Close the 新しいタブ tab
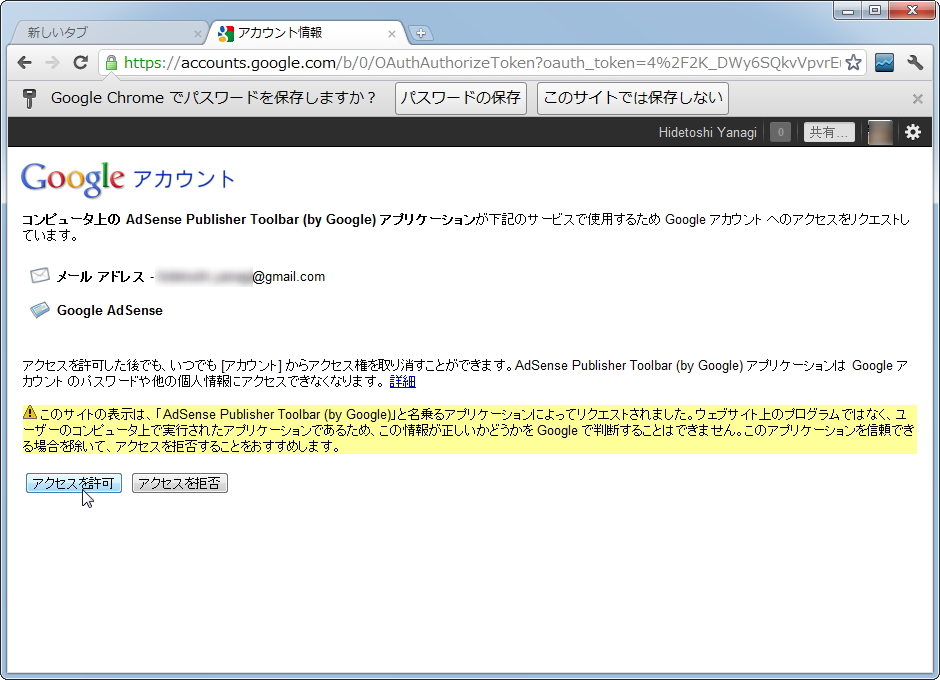This screenshot has height=680, width=940. tap(197, 34)
